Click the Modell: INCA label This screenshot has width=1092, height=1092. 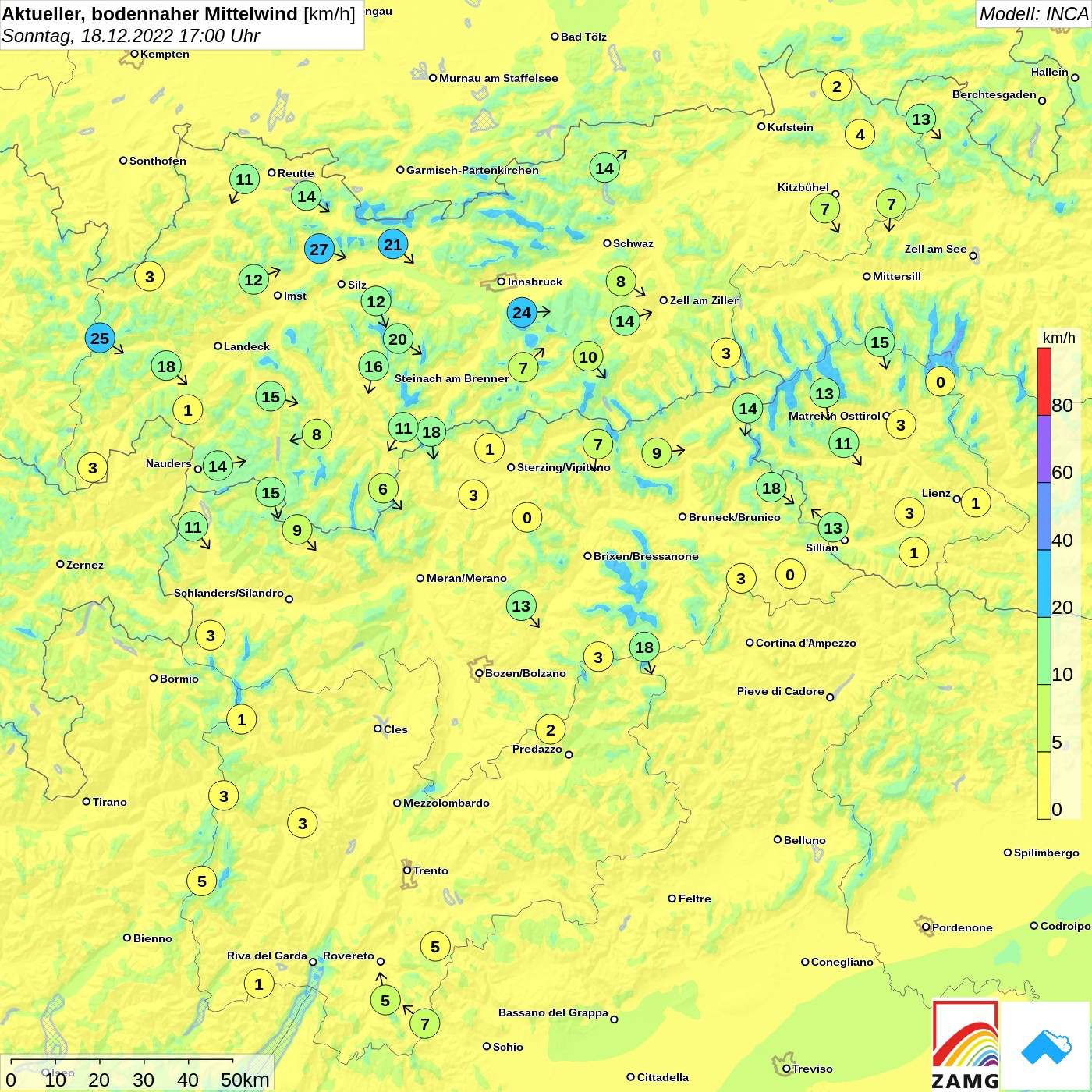tap(1033, 14)
